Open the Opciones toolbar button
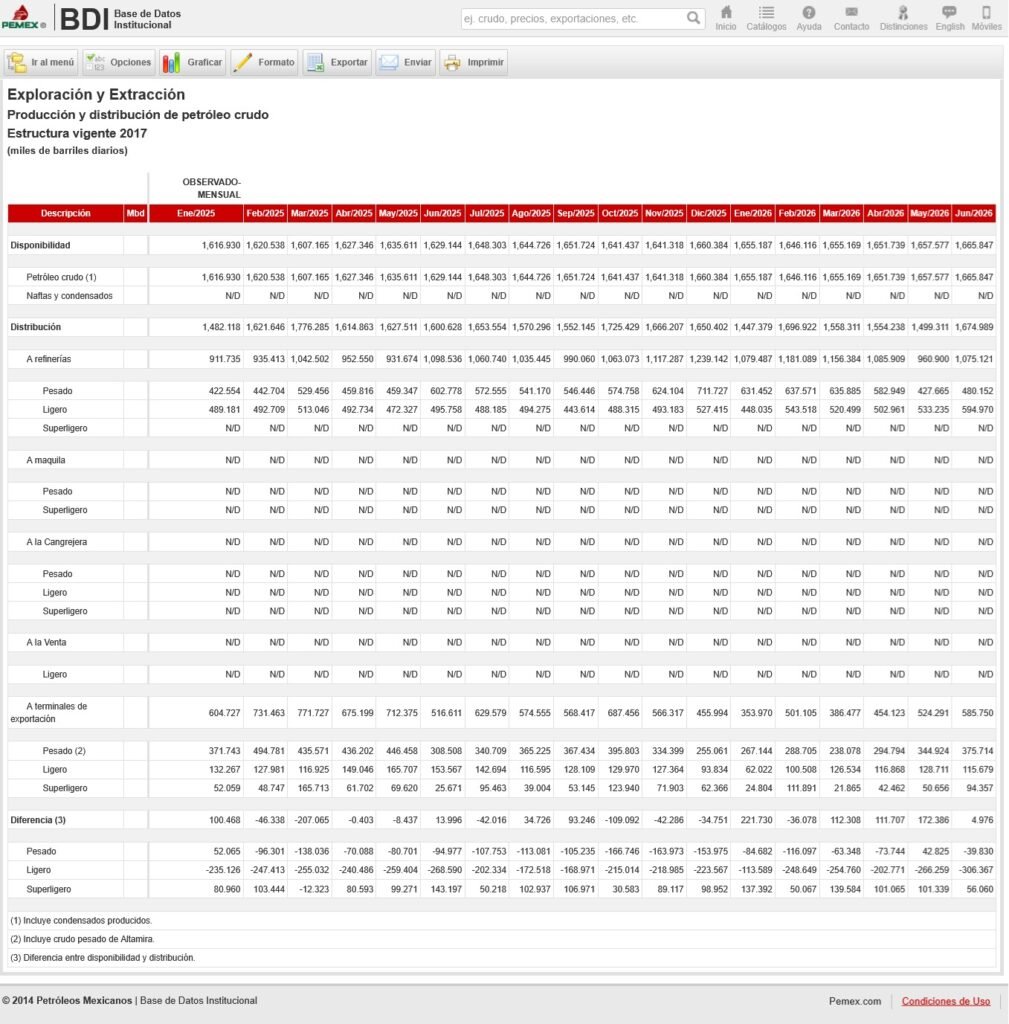Viewport: 1009px width, 1024px height. point(119,62)
